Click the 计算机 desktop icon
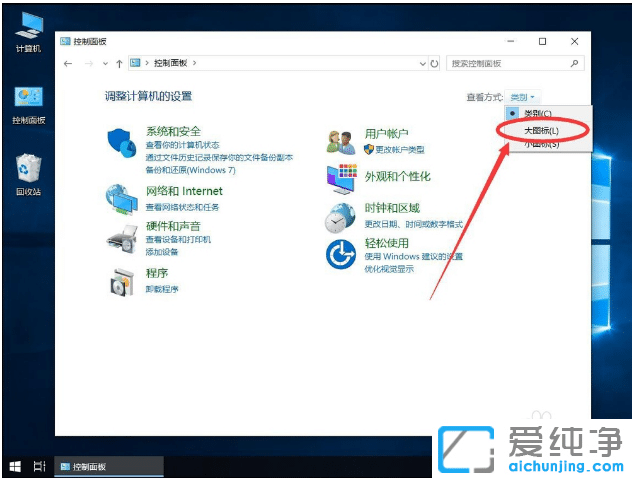The width and height of the screenshot is (632, 479). coord(29,32)
